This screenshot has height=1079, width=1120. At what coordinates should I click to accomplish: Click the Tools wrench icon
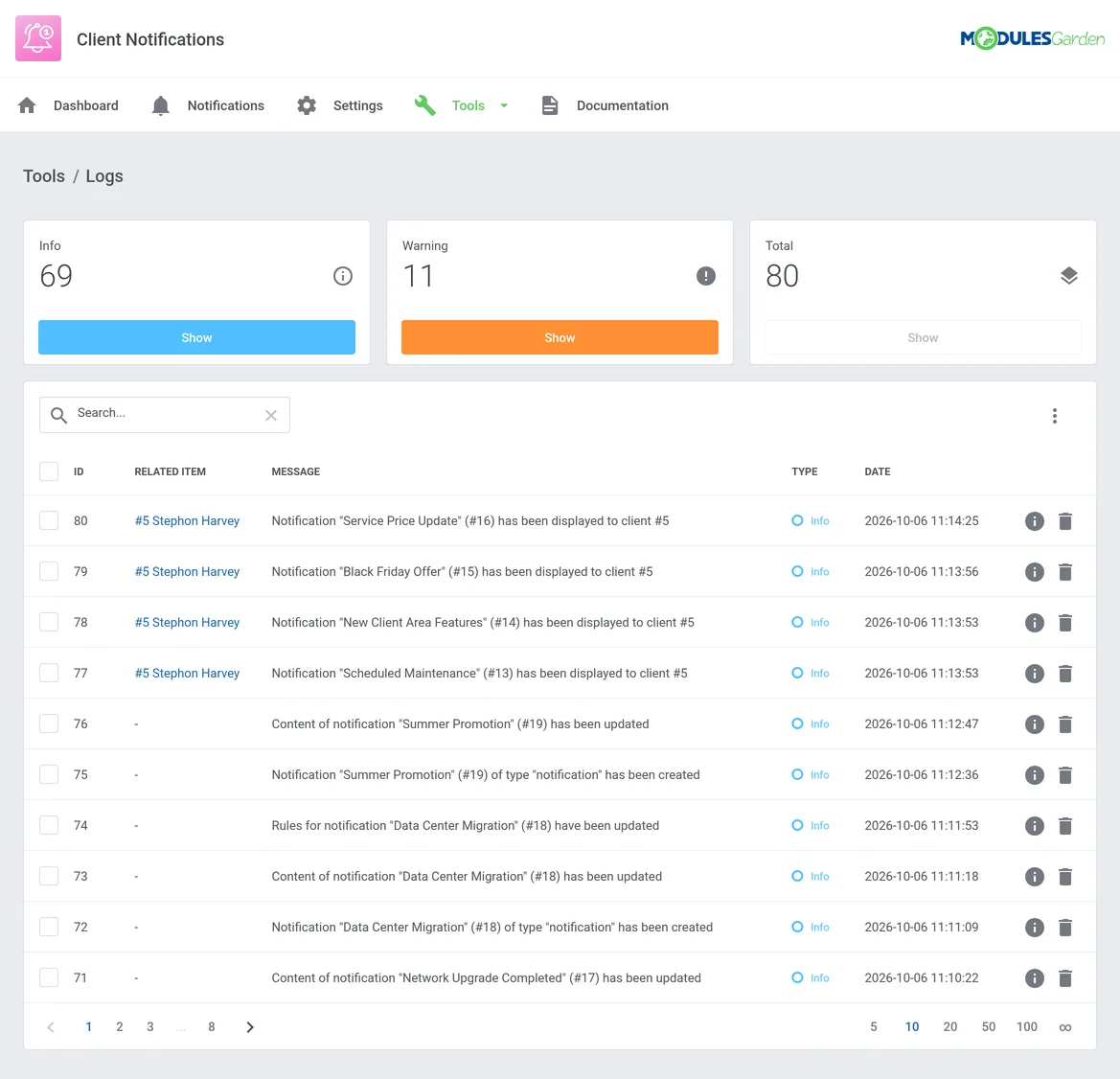[x=425, y=105]
